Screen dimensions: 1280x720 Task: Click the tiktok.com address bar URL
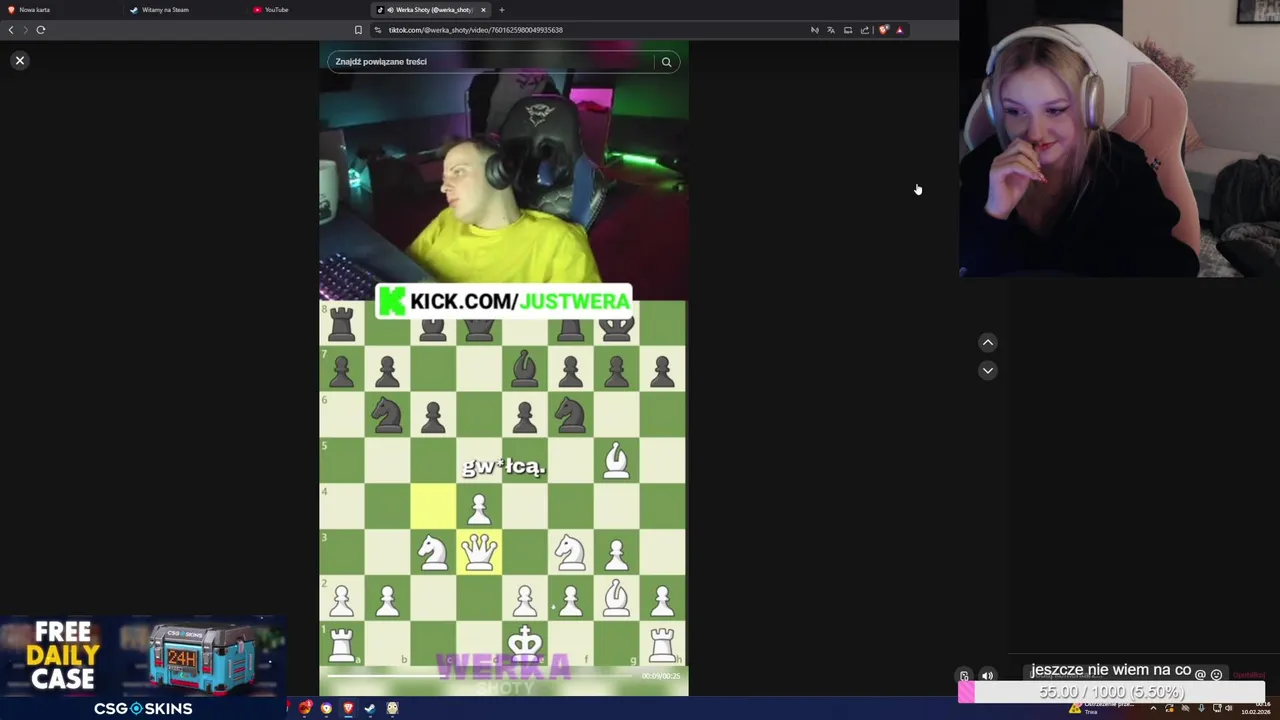click(x=476, y=30)
